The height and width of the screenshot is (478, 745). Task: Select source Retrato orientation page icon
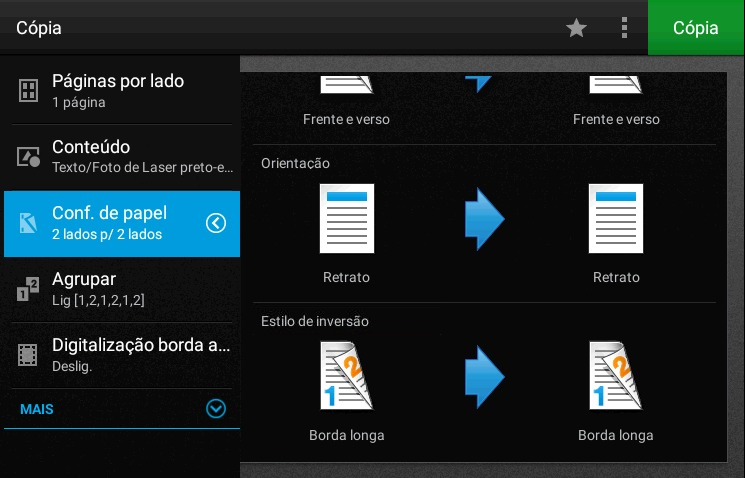coord(346,219)
